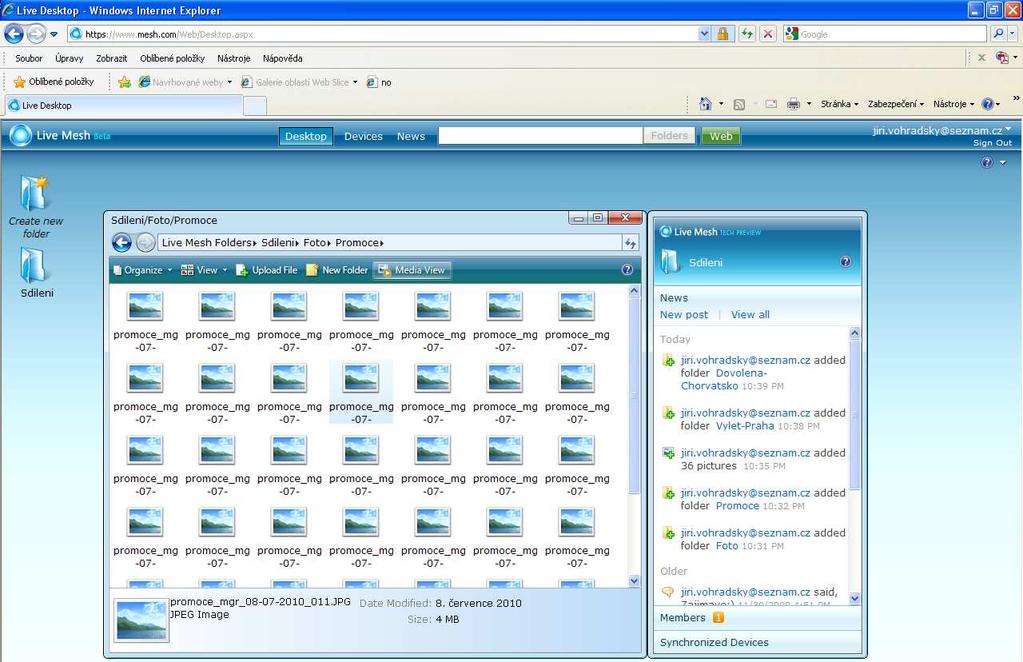Click the Live Mesh logo icon
Image resolution: width=1023 pixels, height=662 pixels.
tap(21, 135)
